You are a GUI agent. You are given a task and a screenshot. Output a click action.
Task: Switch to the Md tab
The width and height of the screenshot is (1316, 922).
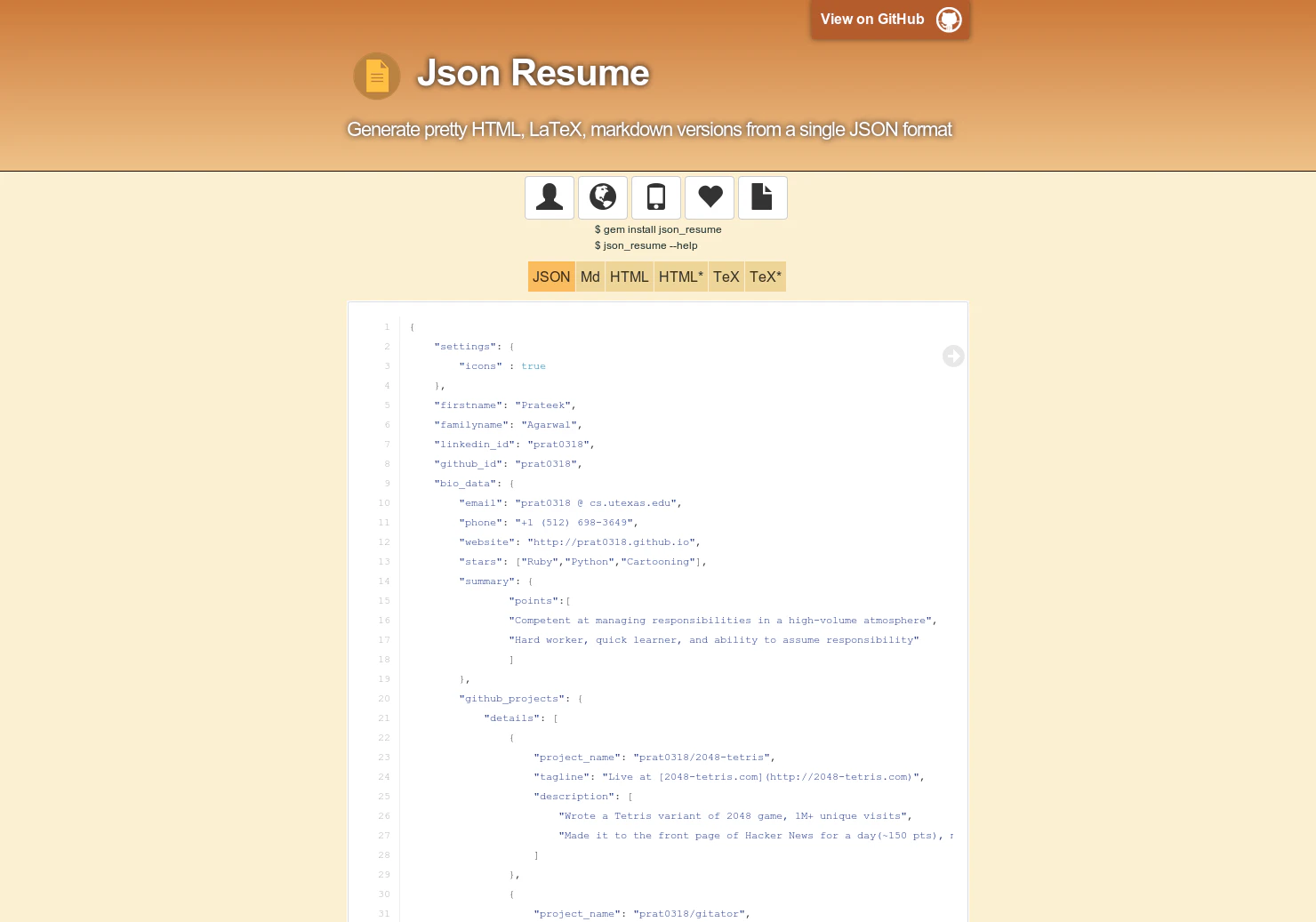[x=590, y=277]
